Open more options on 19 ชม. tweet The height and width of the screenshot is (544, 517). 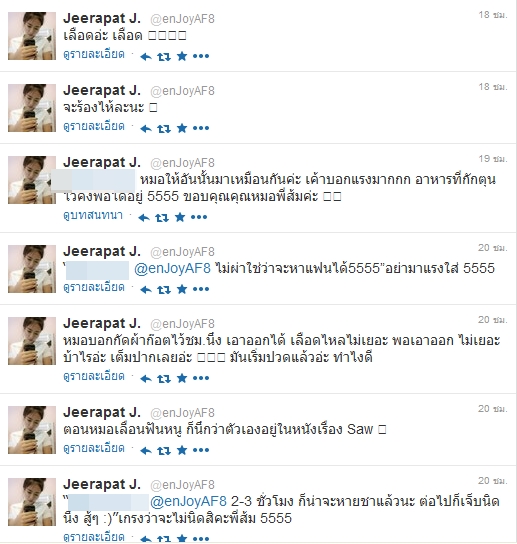point(199,218)
